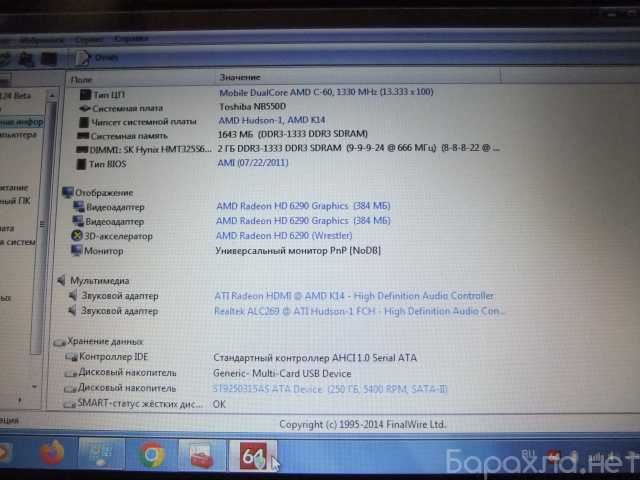Select the 2 ГБ DDR3-1333 DDR3 SDRAM value
The width and height of the screenshot is (640, 480).
click(358, 148)
